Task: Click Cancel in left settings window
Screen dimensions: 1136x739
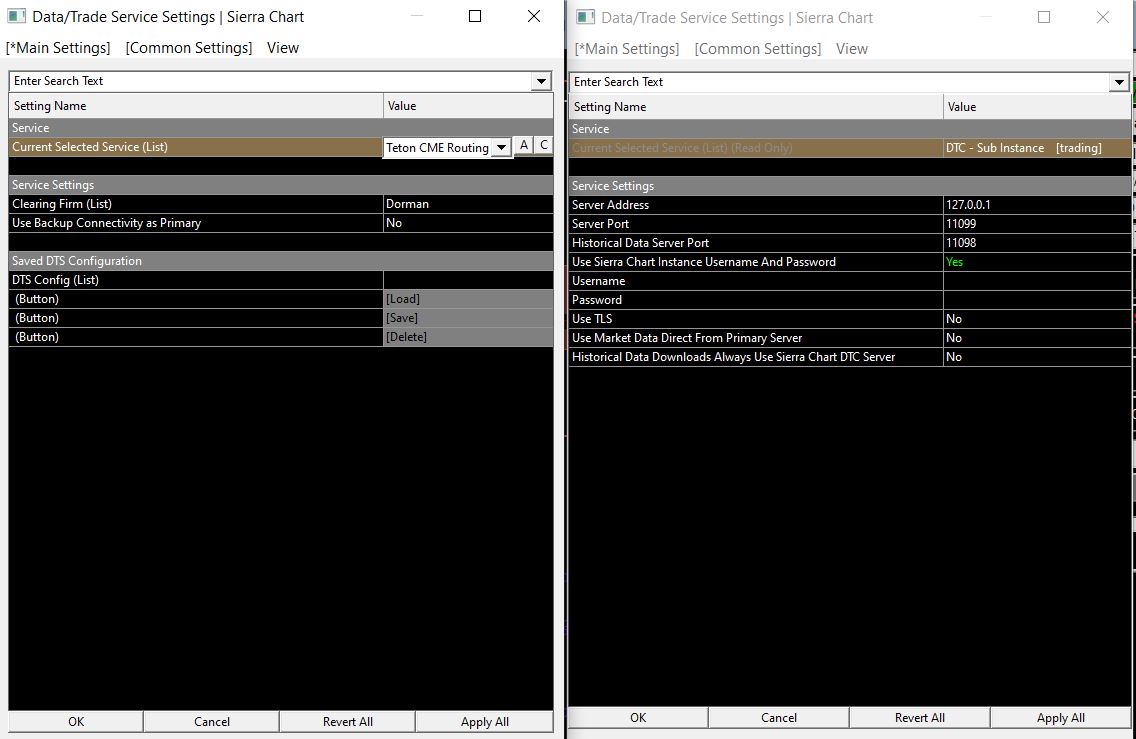Action: pyautogui.click(x=212, y=722)
